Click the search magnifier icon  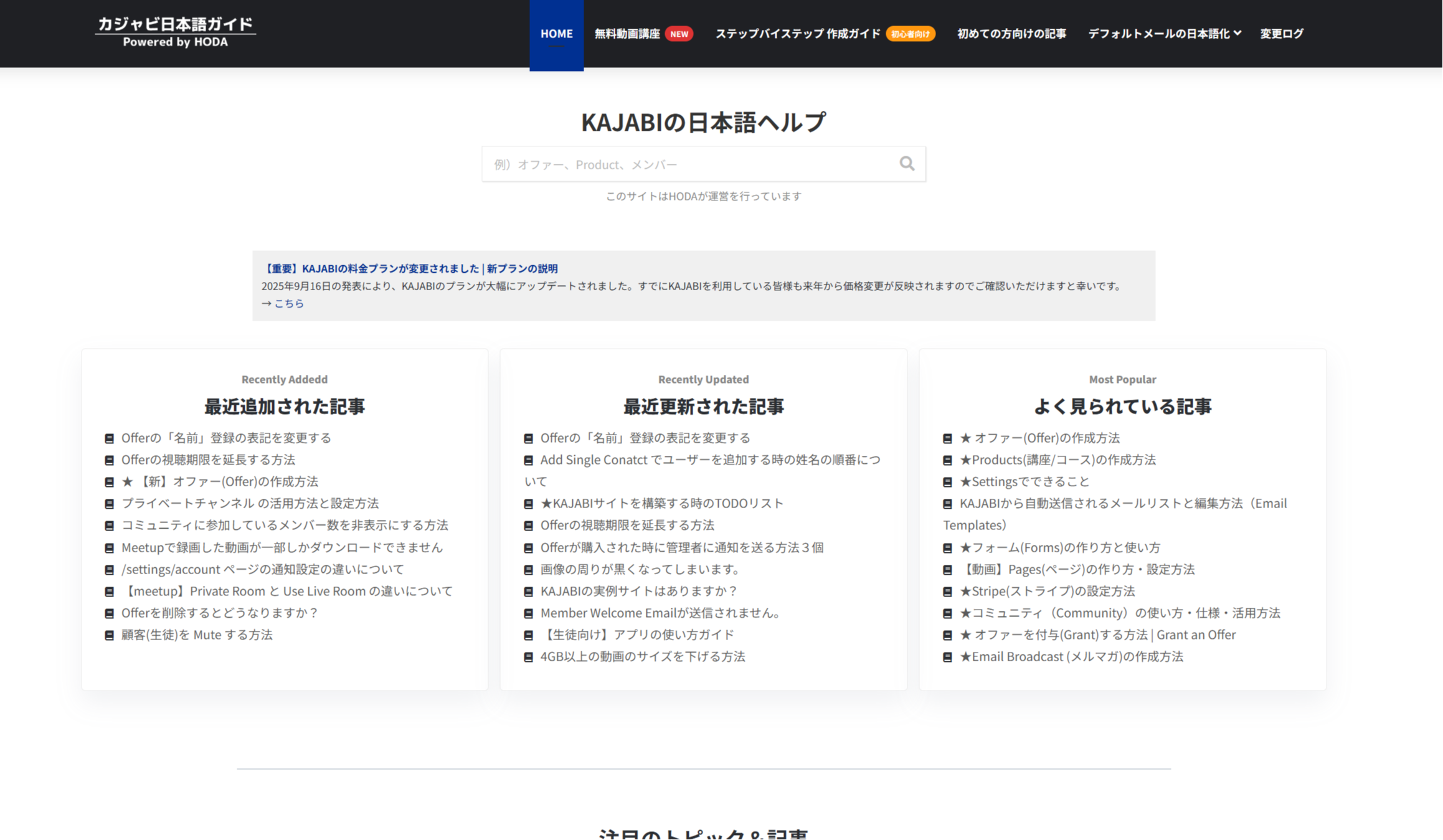tap(907, 163)
